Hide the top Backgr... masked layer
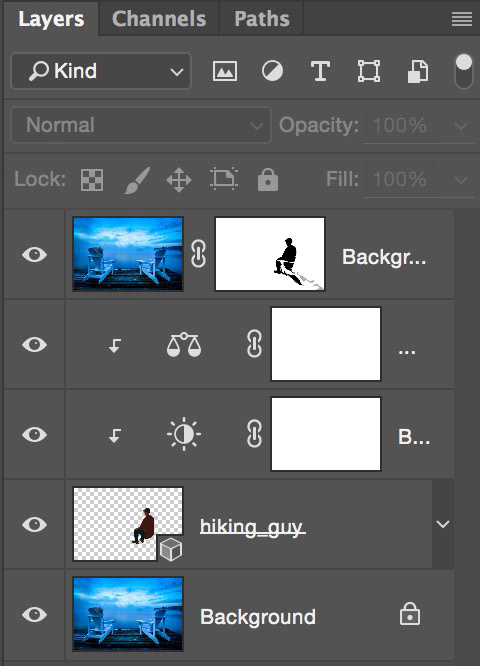The image size is (480, 666). pyautogui.click(x=34, y=254)
